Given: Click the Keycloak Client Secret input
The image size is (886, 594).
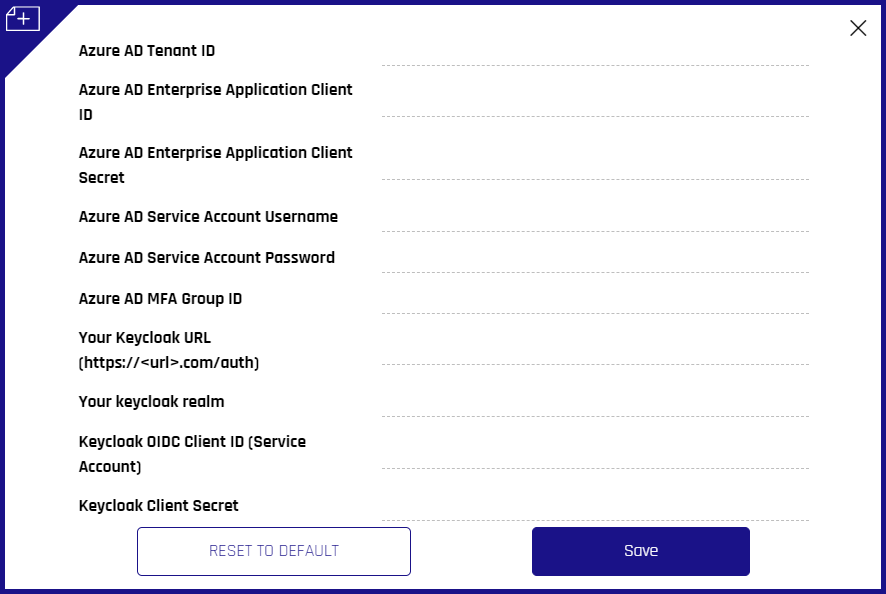Looking at the screenshot, I should tap(595, 509).
